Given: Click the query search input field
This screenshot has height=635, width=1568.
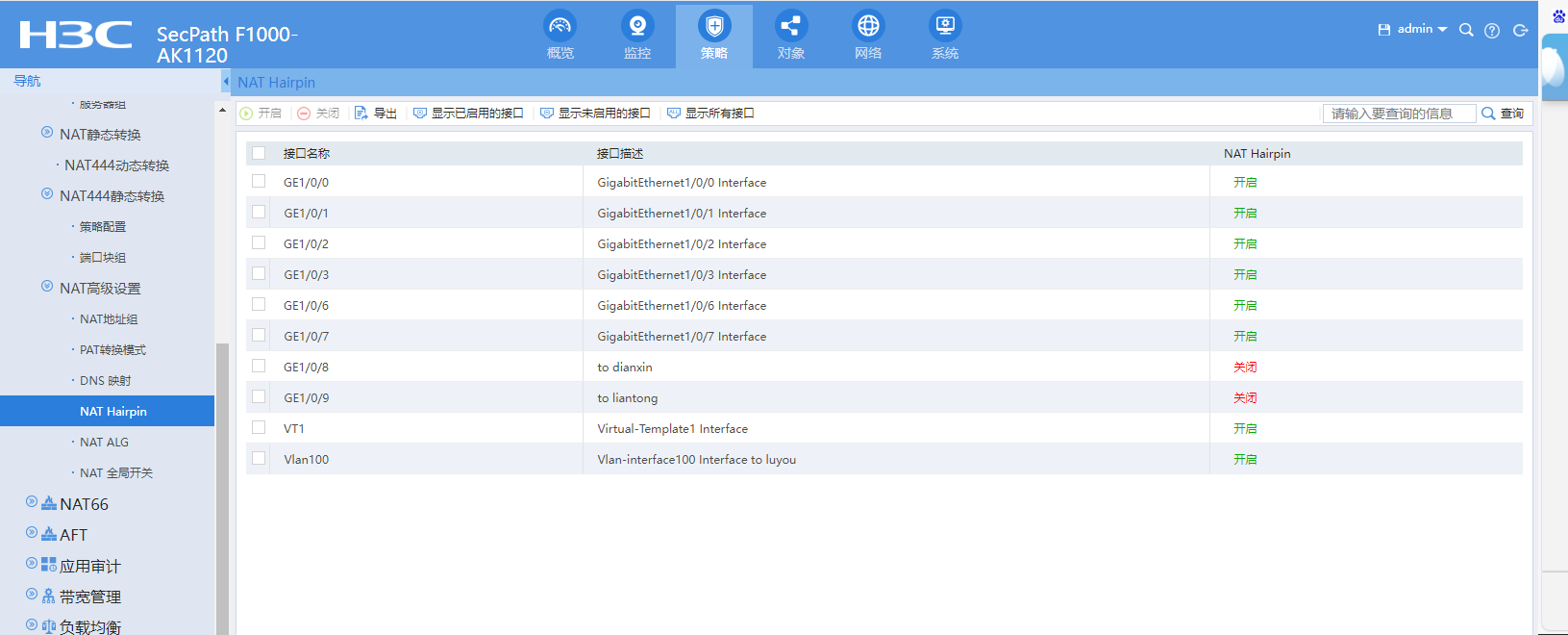Looking at the screenshot, I should tap(1399, 114).
